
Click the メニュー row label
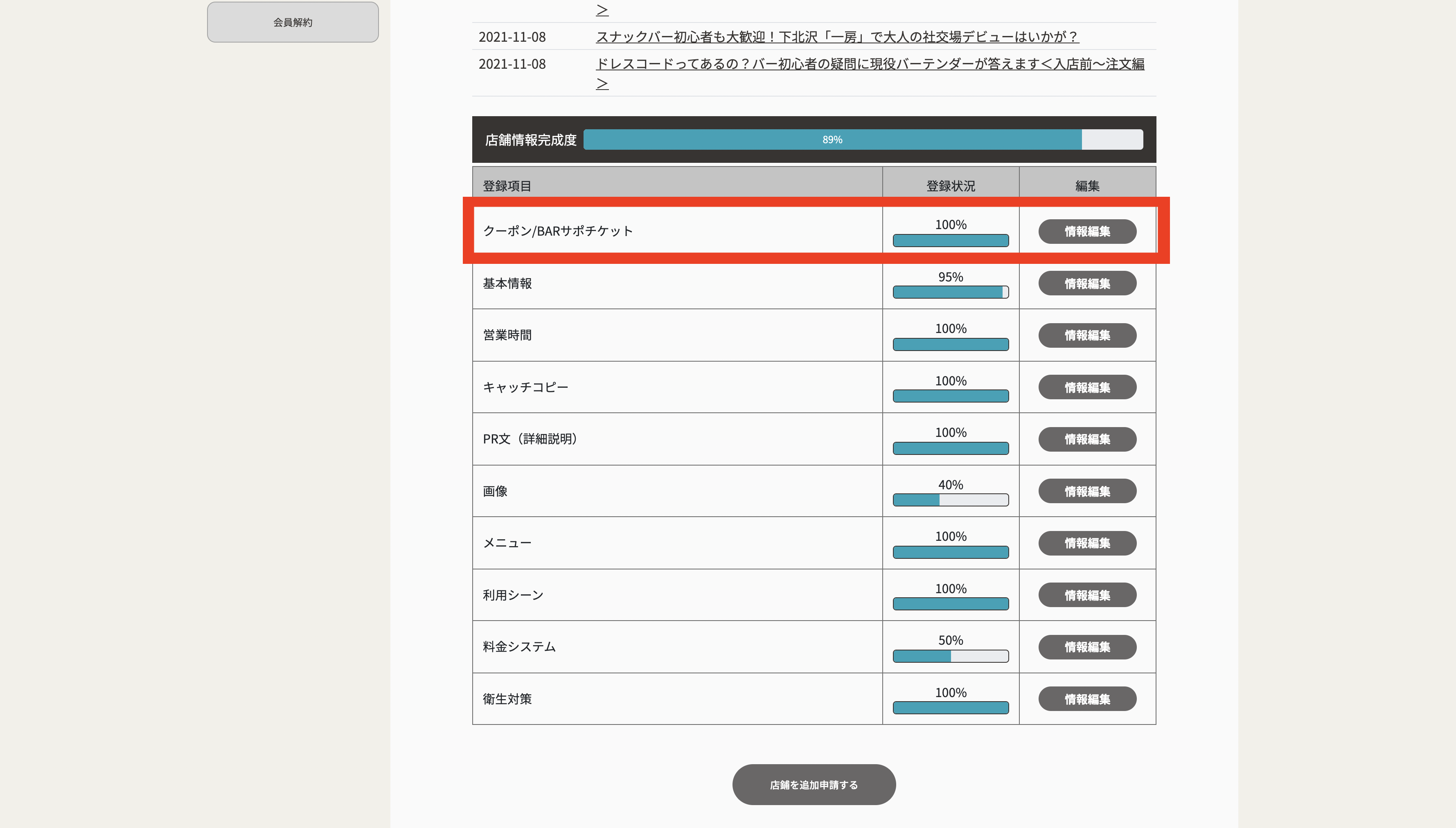pyautogui.click(x=507, y=543)
